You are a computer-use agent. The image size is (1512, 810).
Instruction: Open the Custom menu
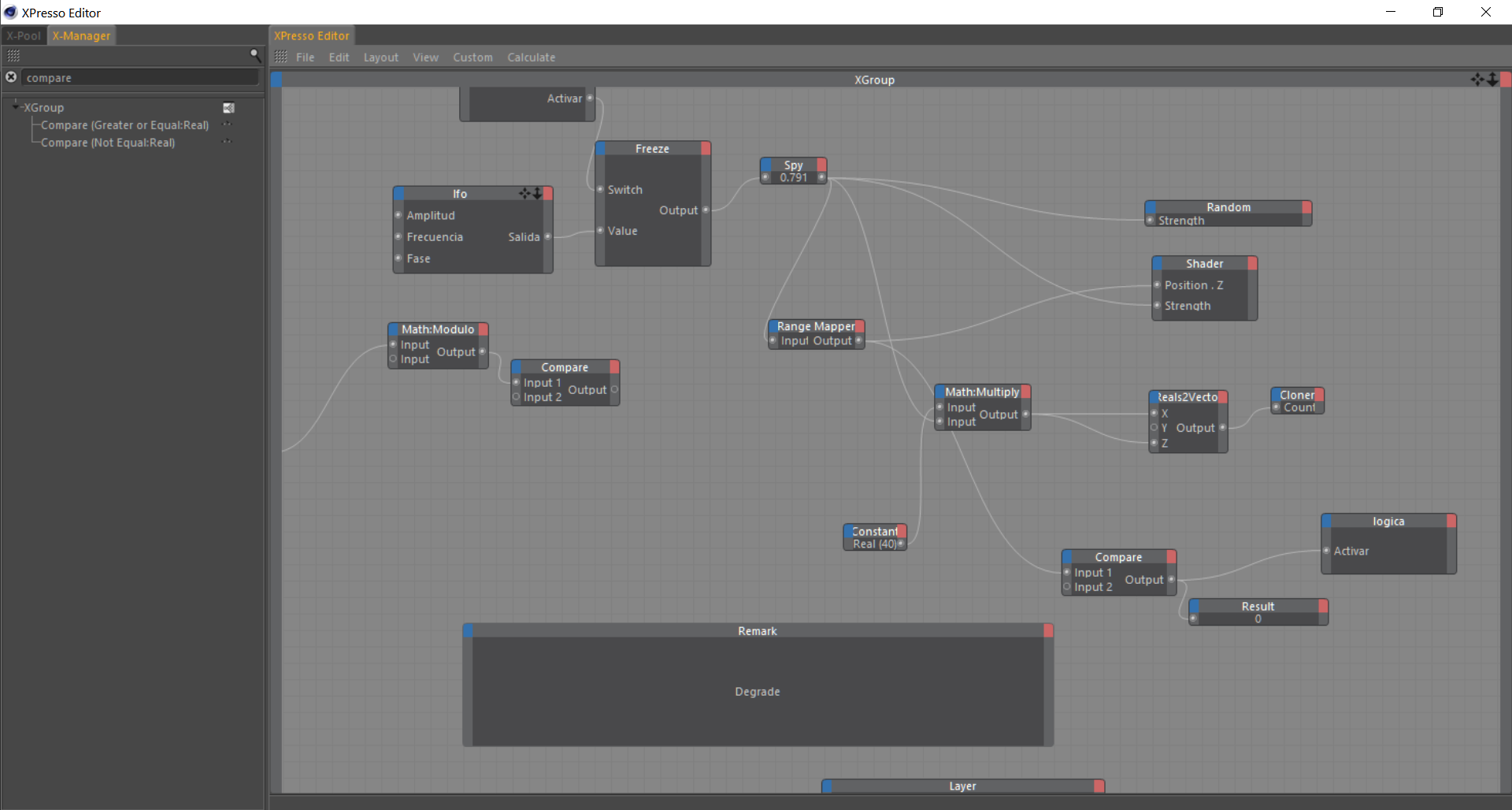pos(472,57)
